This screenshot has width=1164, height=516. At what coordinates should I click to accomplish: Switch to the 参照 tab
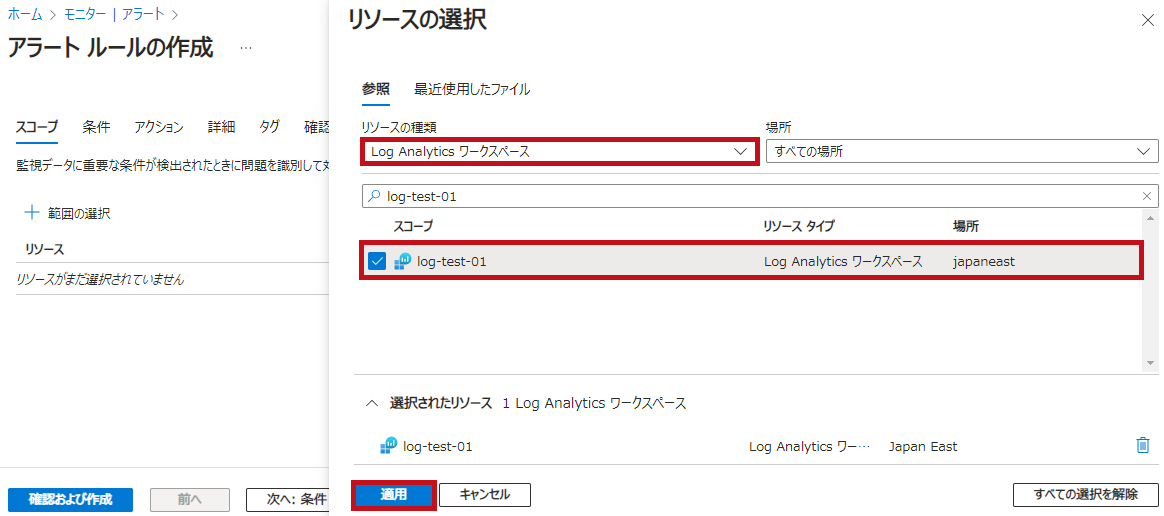(375, 89)
